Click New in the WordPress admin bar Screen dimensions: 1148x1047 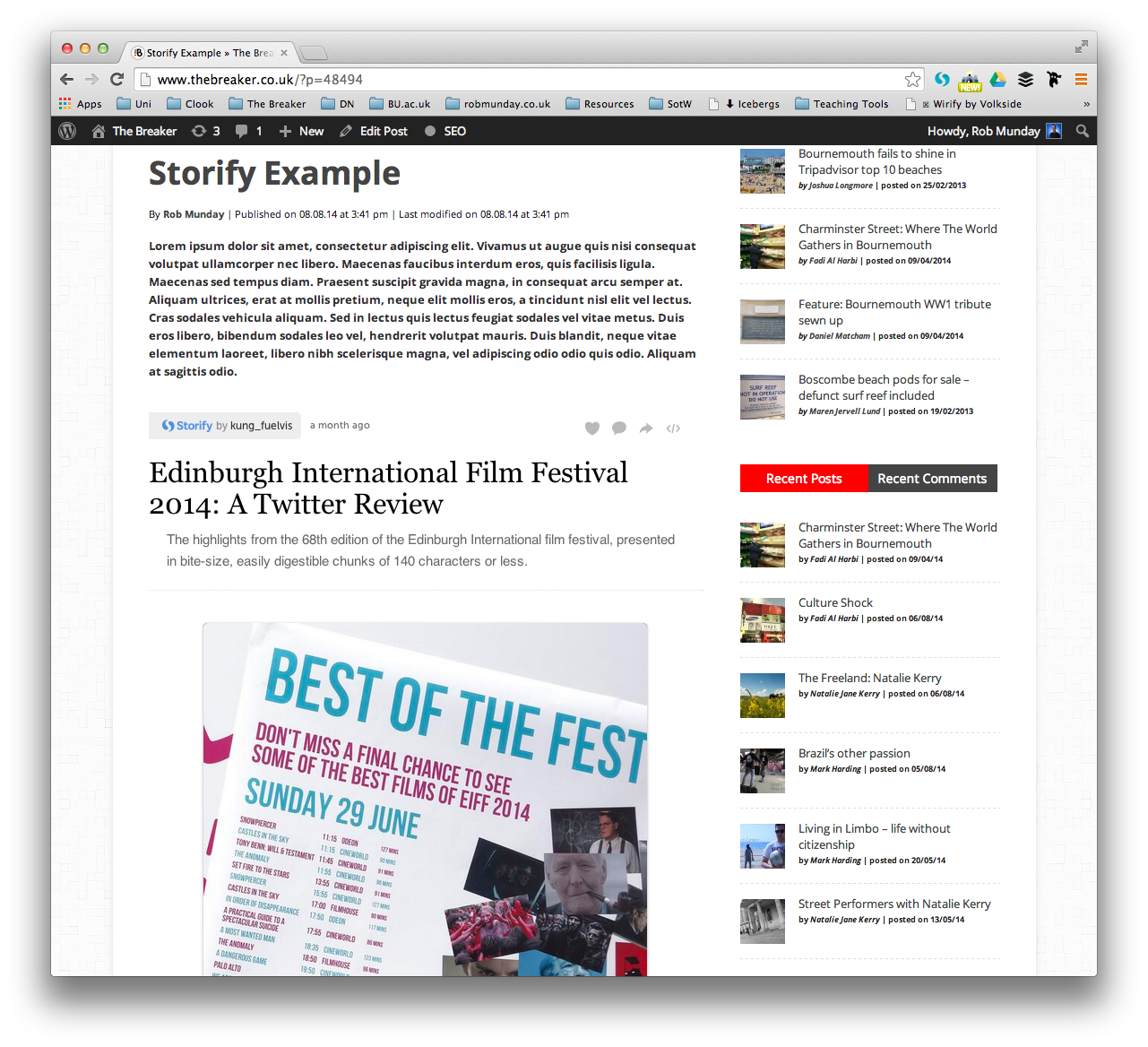click(x=301, y=131)
